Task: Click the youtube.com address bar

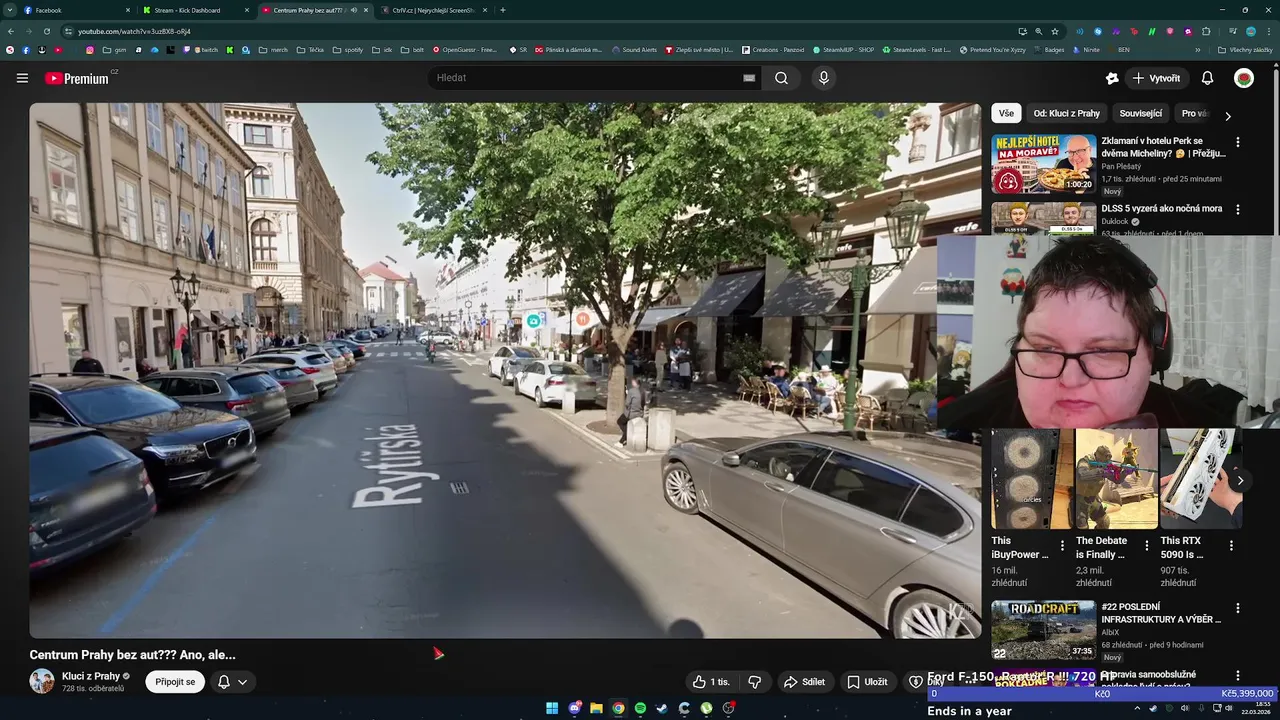Action: point(540,31)
